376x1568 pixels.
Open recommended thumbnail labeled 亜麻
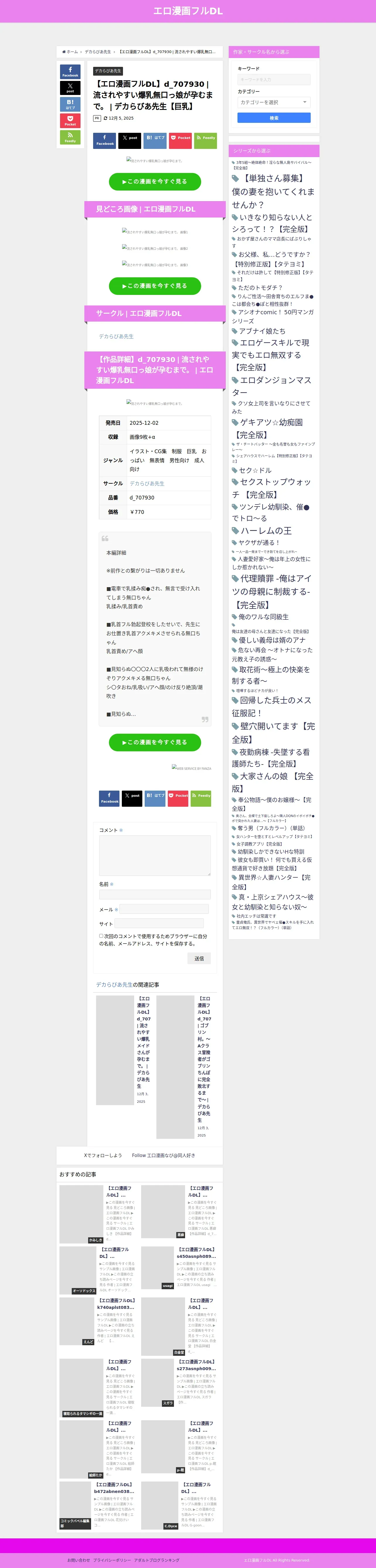(x=163, y=1211)
